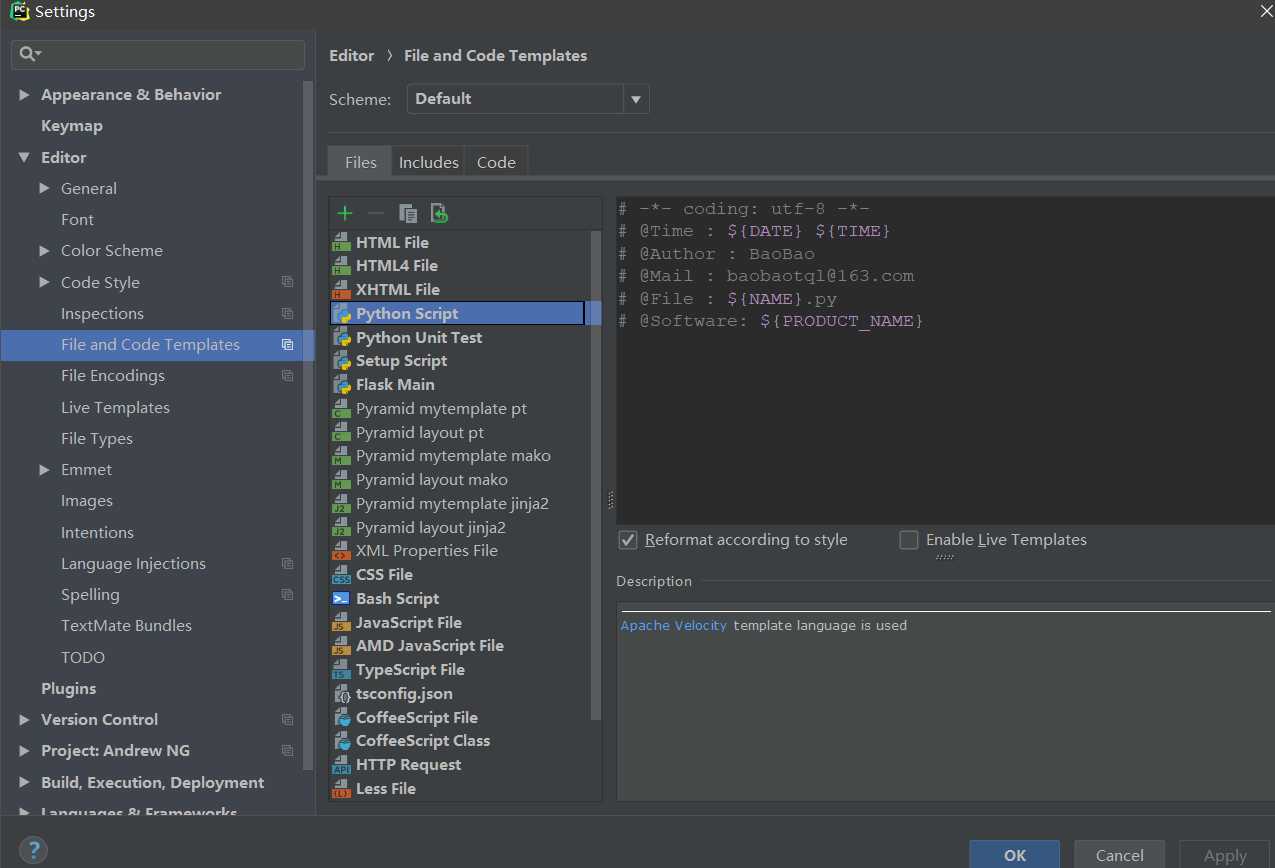Enable the Live Templates checkbox
The image size is (1275, 868).
pos(909,540)
